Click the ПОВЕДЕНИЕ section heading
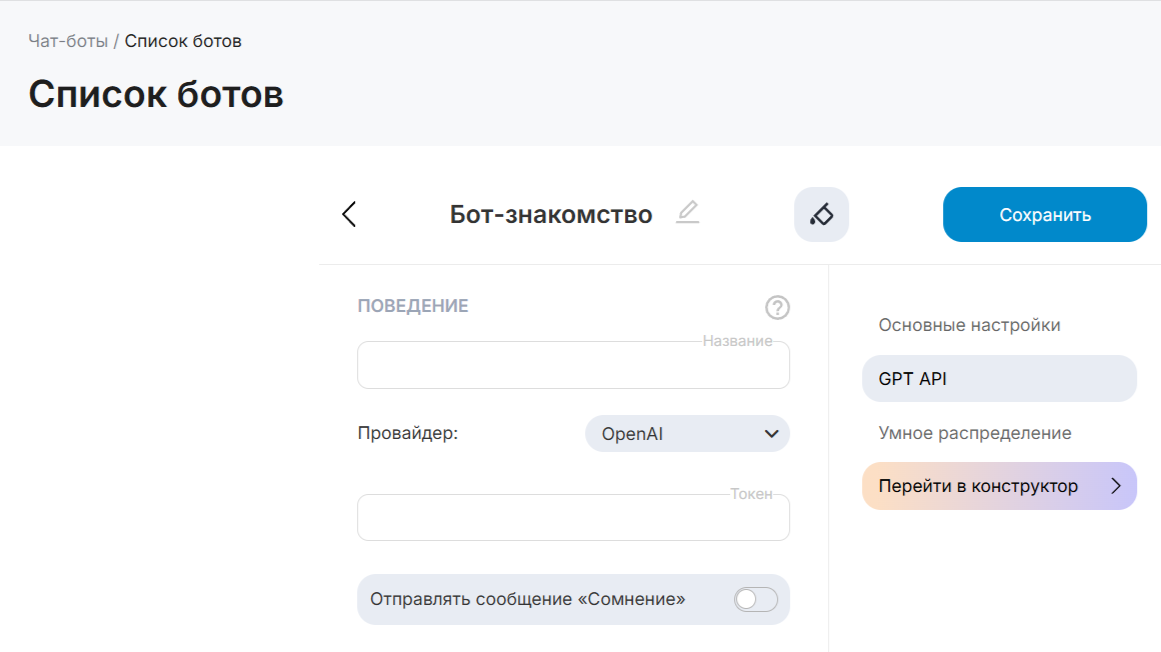This screenshot has height=652, width=1161. point(413,306)
